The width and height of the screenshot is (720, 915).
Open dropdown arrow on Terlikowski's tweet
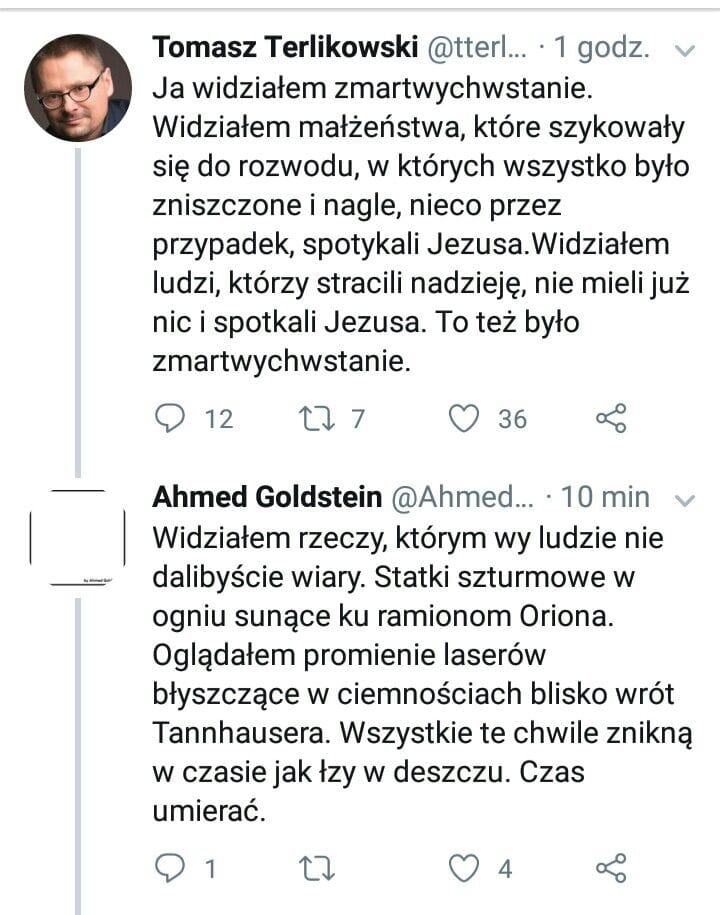click(686, 49)
